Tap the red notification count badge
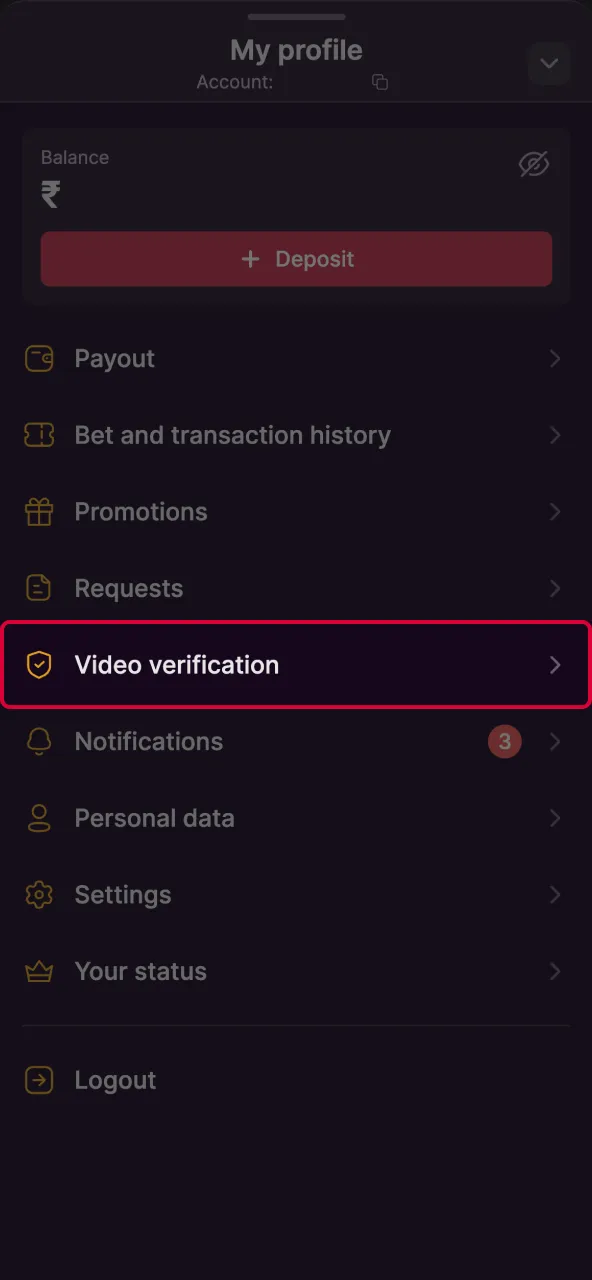 coord(504,741)
